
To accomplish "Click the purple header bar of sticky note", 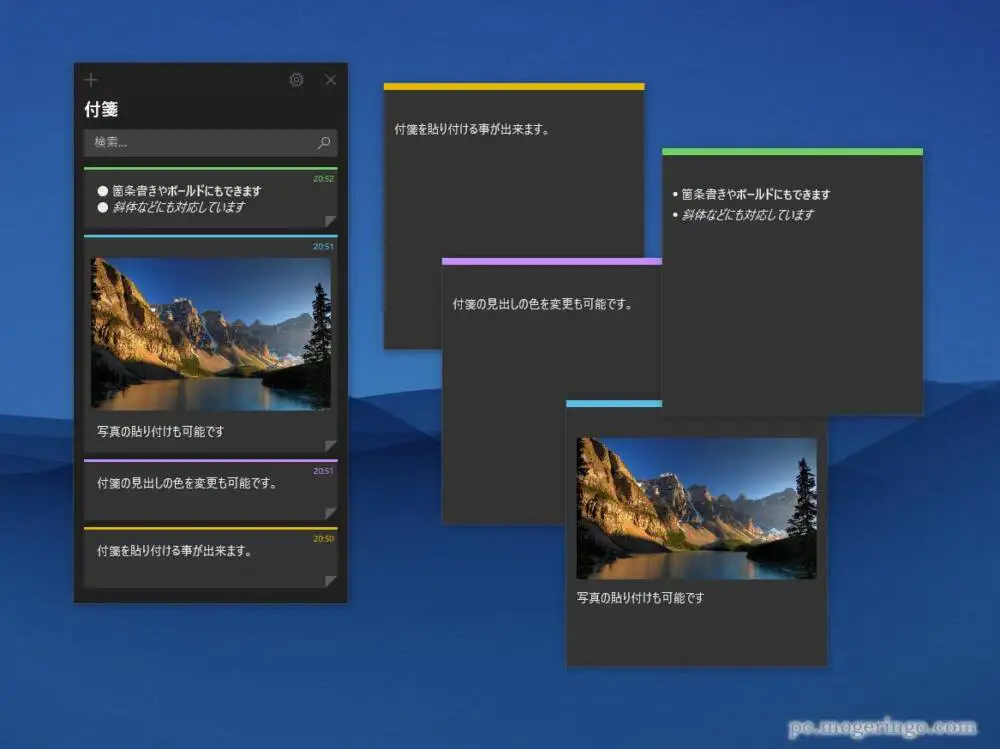I will pyautogui.click(x=551, y=262).
